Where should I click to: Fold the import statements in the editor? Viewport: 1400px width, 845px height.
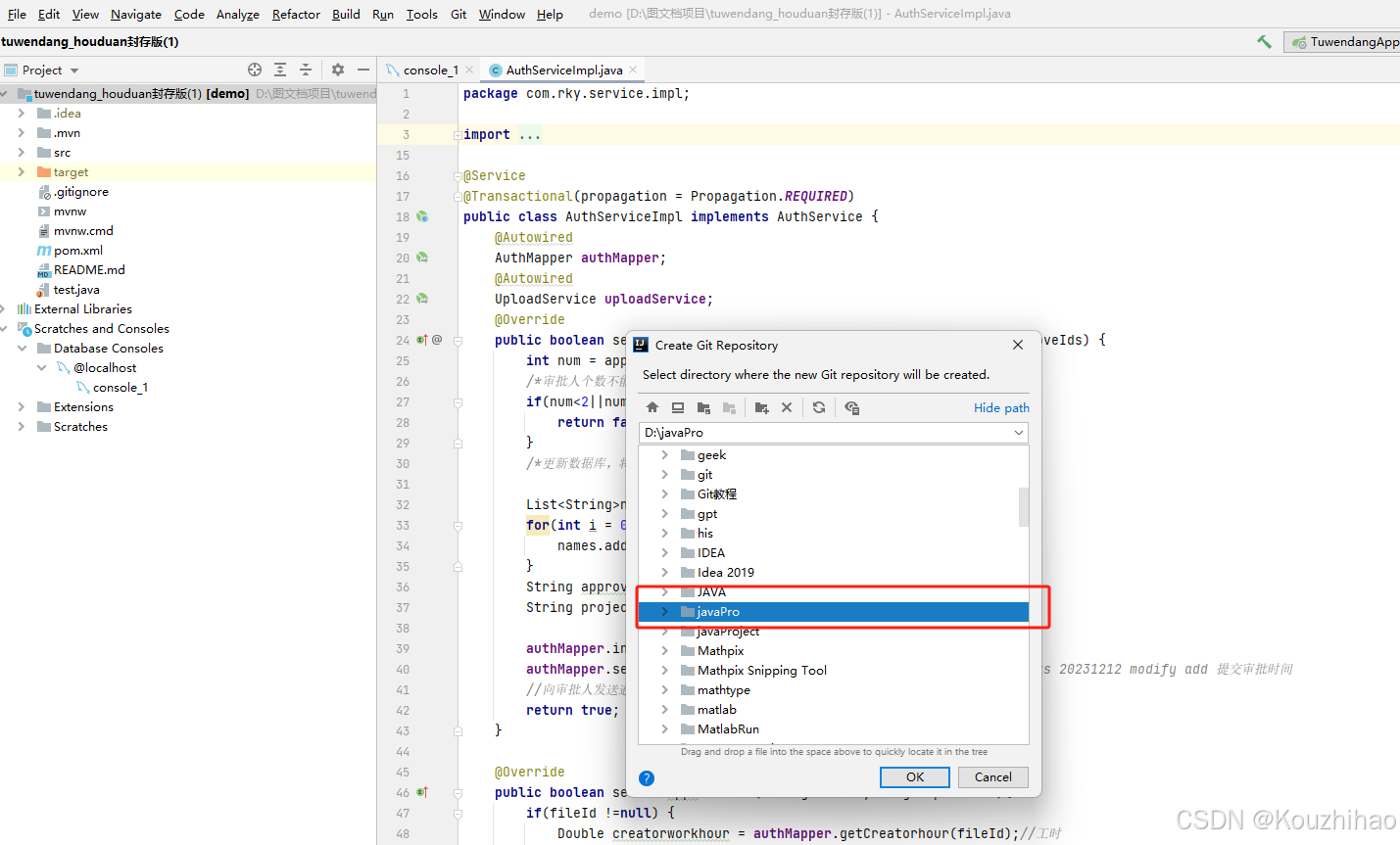pyautogui.click(x=456, y=134)
